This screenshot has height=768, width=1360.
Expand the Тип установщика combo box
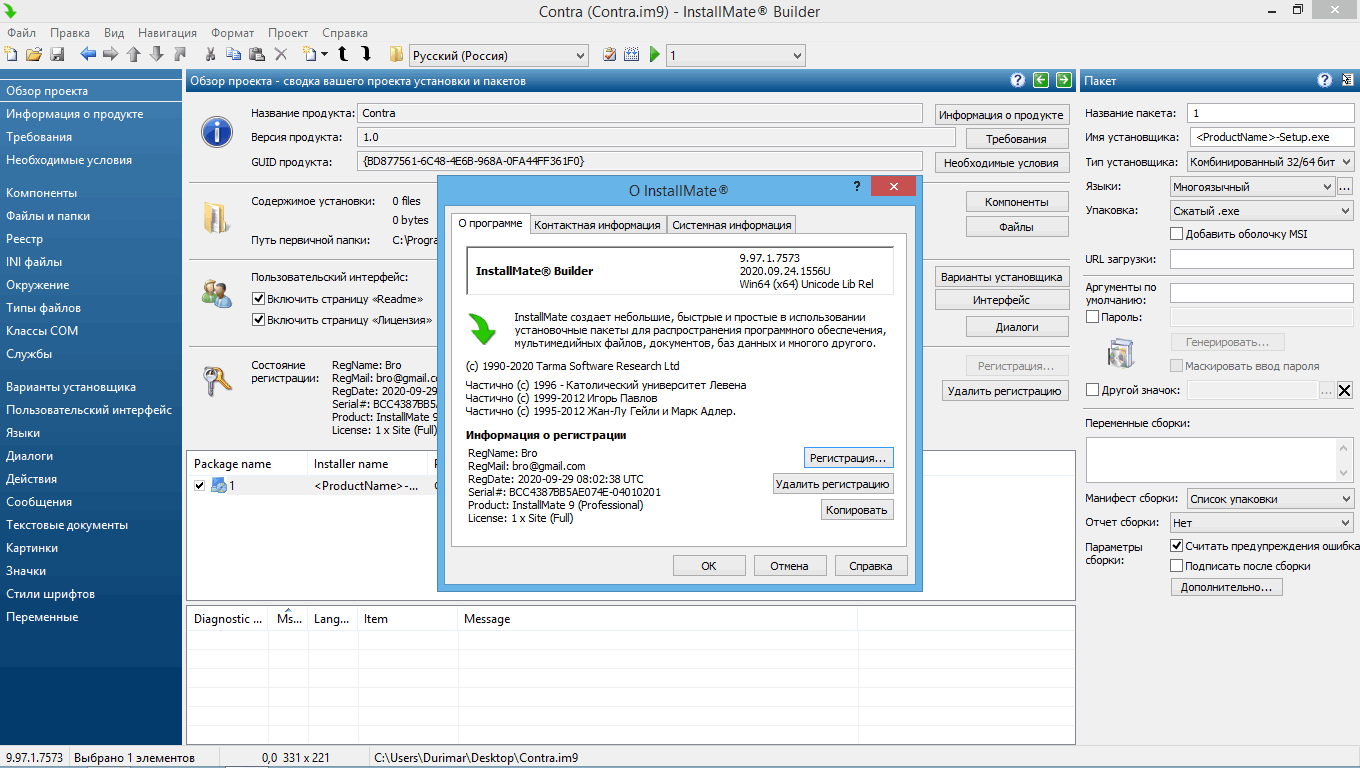pyautogui.click(x=1270, y=161)
